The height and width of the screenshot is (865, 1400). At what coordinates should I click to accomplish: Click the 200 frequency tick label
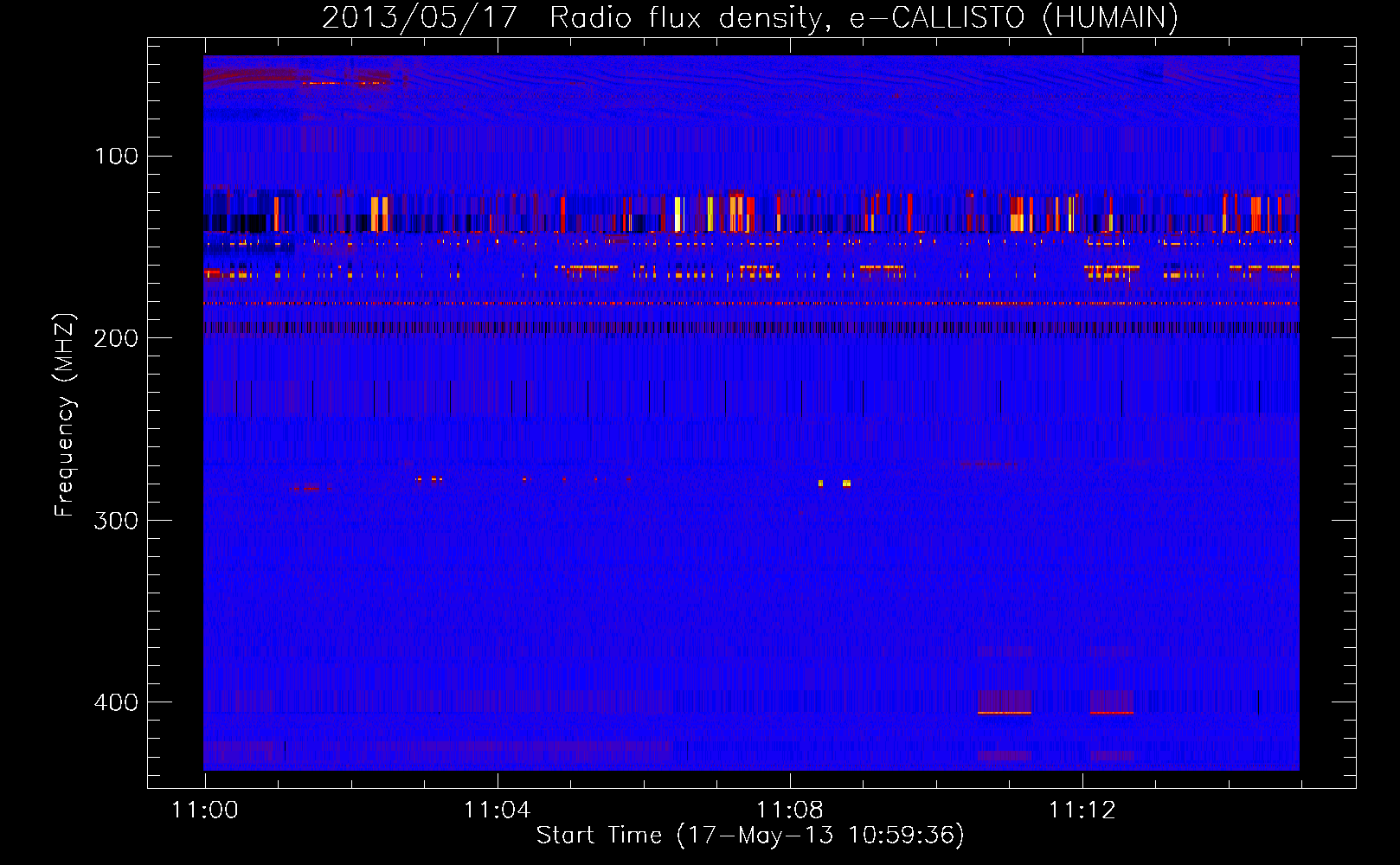(x=116, y=338)
